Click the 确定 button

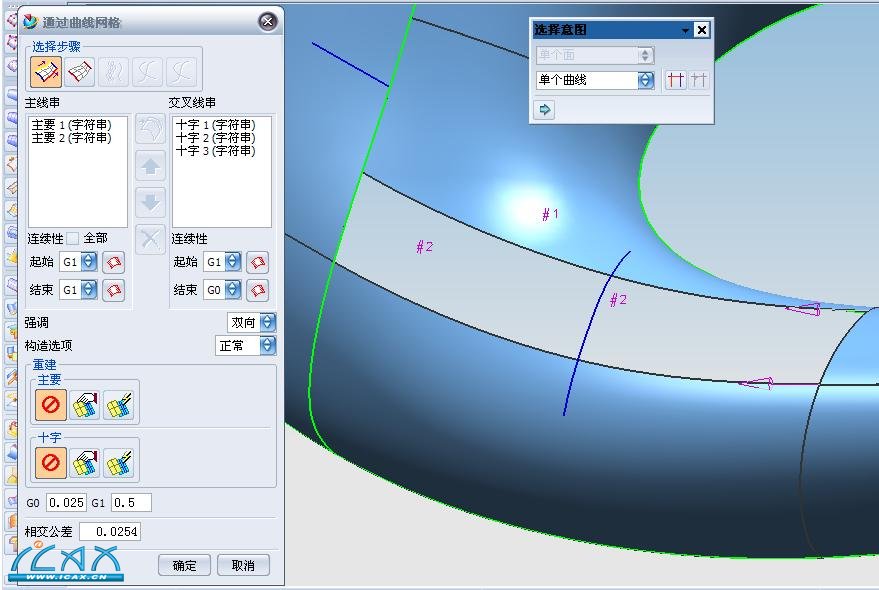coord(184,565)
